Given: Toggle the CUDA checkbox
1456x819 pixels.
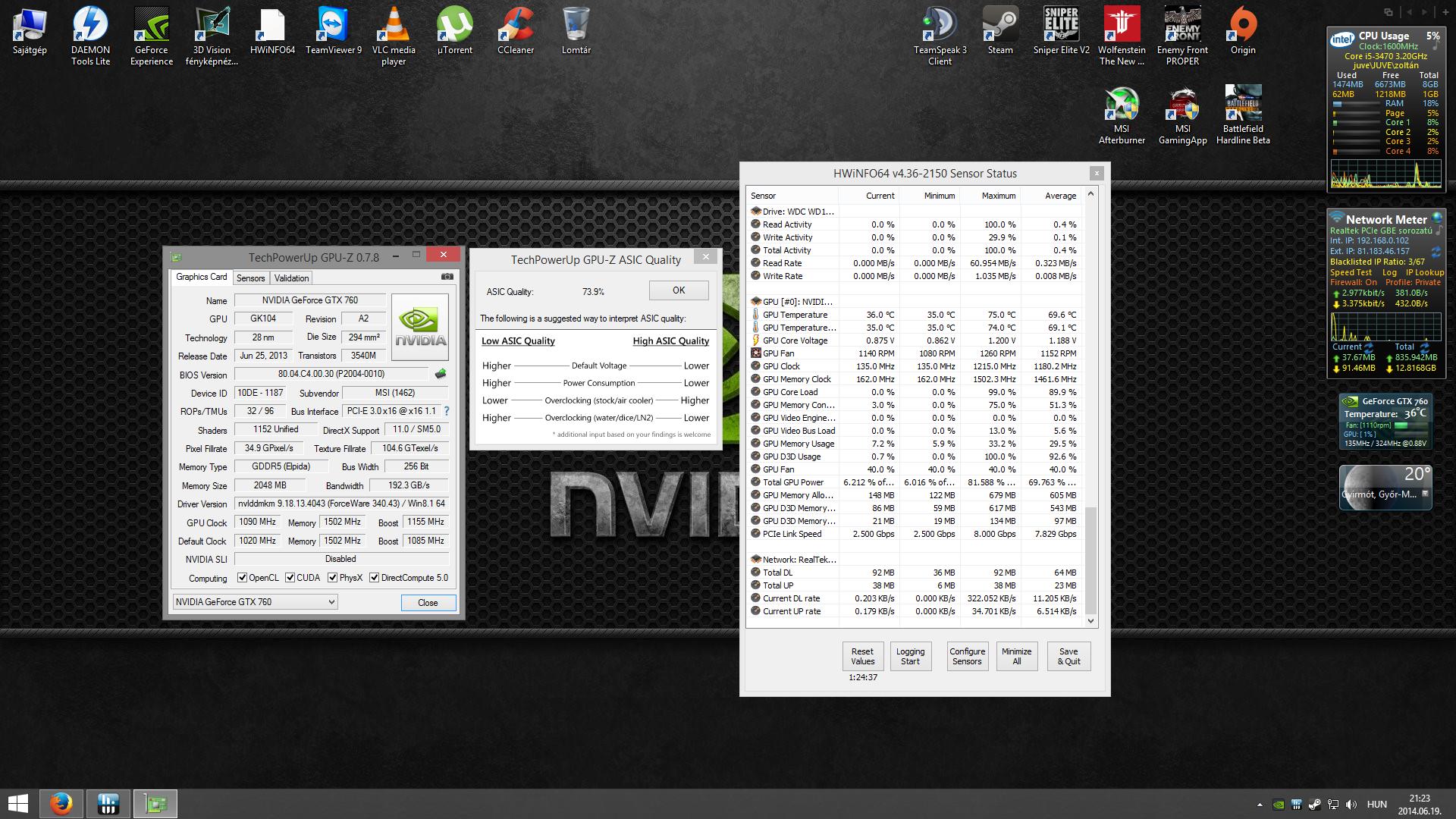Looking at the screenshot, I should pos(290,578).
